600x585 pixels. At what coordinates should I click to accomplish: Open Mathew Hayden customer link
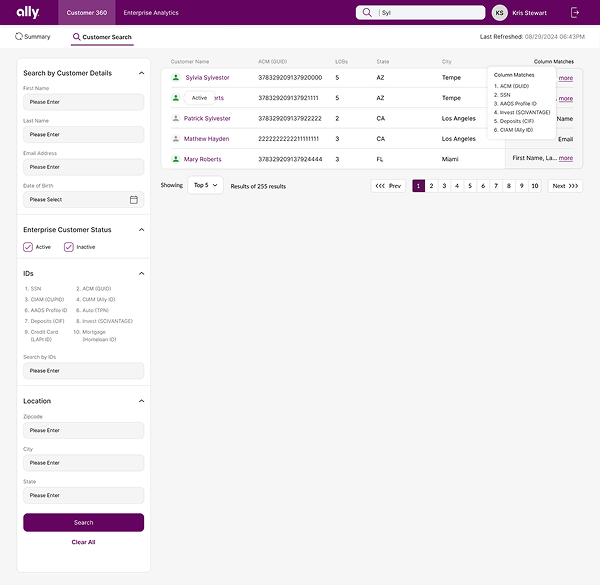[206, 139]
